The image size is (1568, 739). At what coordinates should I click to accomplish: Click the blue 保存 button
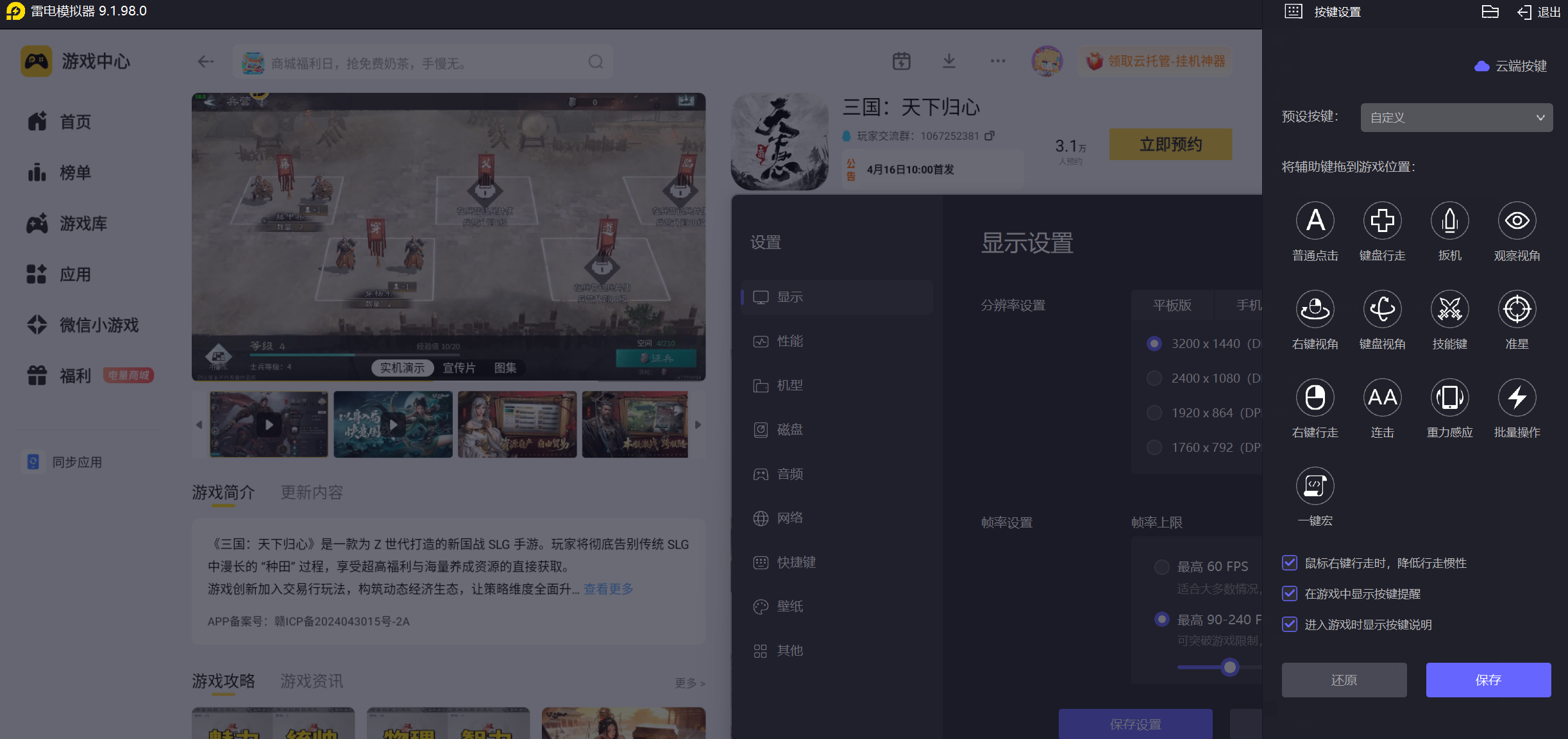pyautogui.click(x=1488, y=680)
